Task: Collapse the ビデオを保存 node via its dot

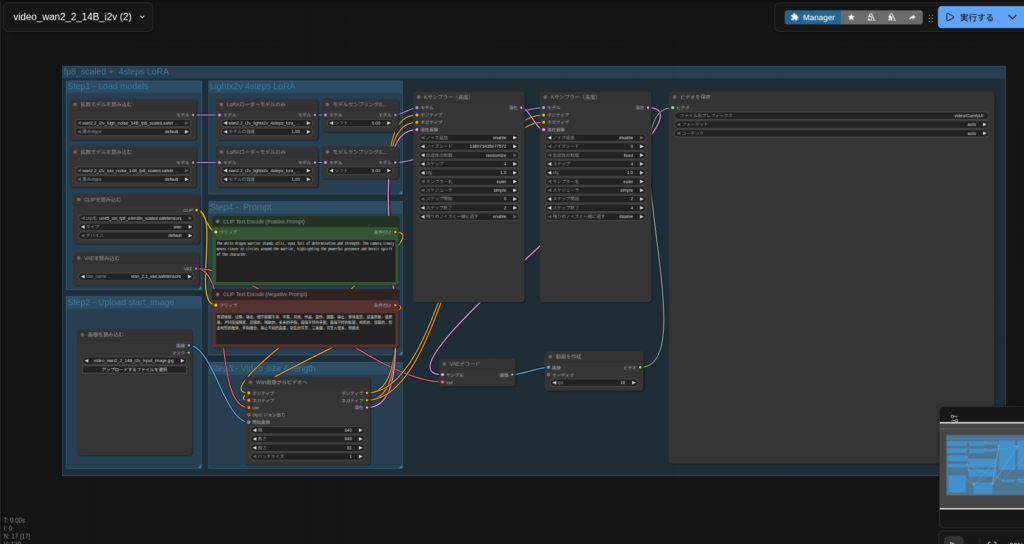Action: pos(674,97)
